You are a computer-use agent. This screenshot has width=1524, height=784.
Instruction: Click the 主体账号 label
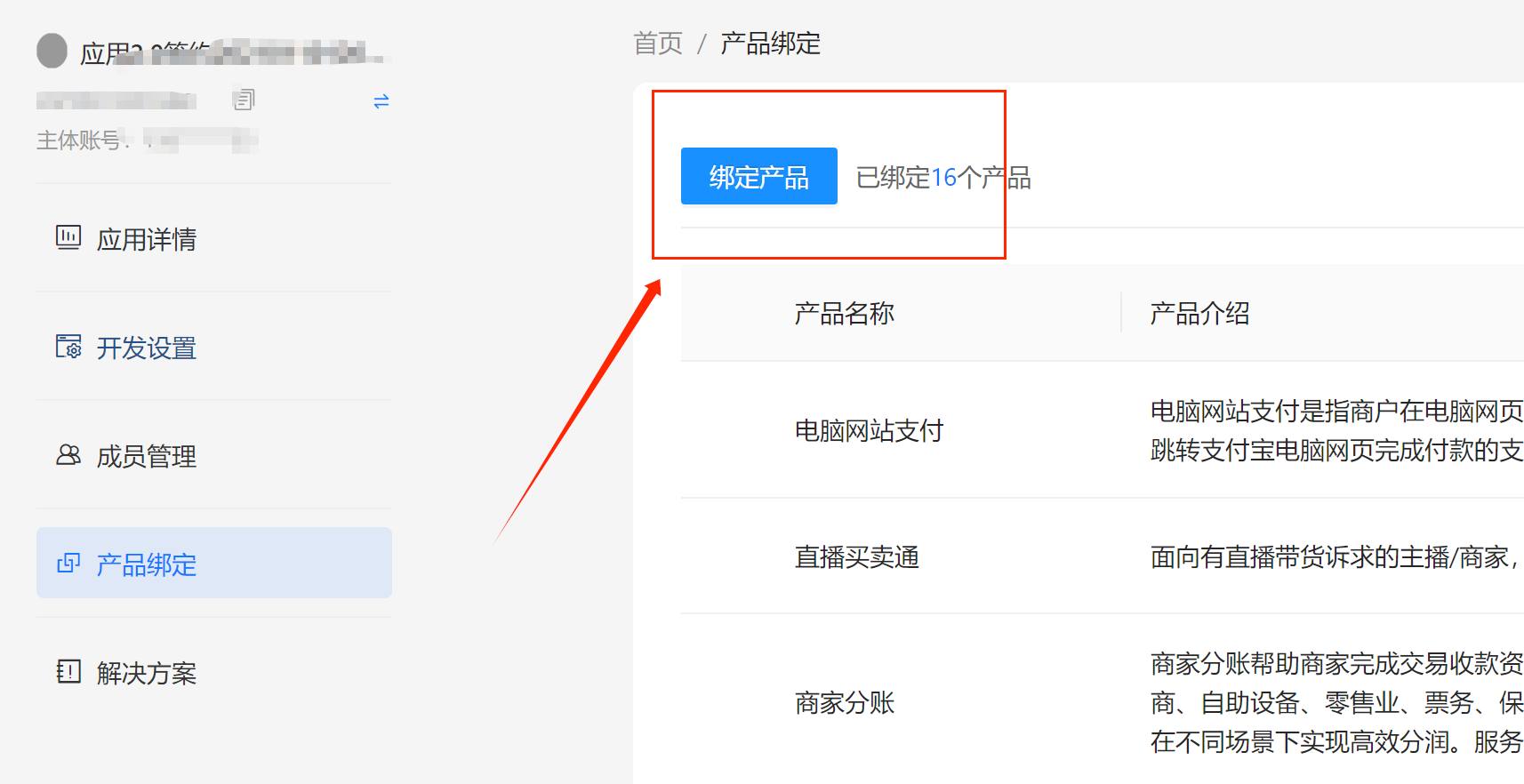(84, 140)
